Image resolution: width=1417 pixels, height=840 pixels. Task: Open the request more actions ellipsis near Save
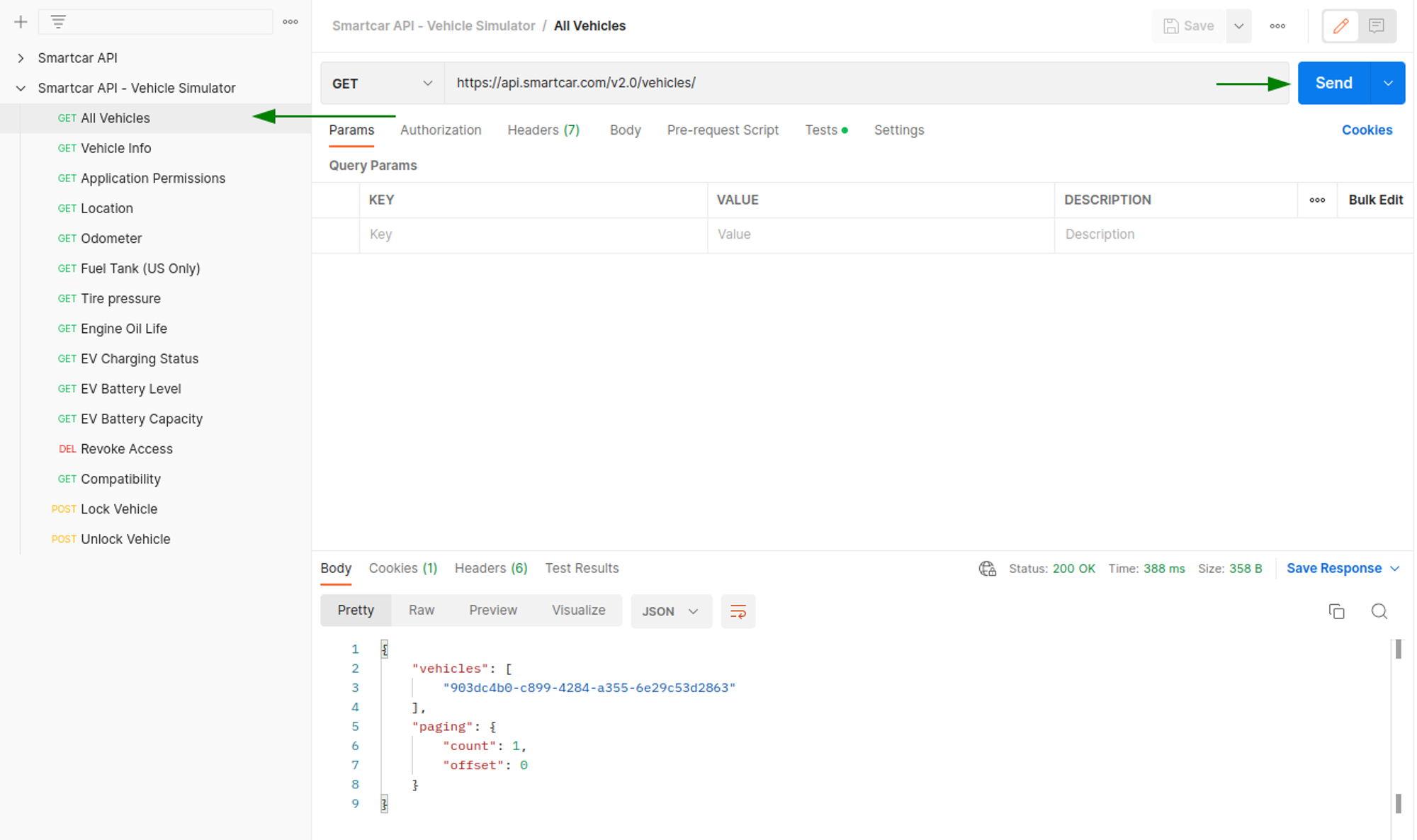(x=1277, y=26)
